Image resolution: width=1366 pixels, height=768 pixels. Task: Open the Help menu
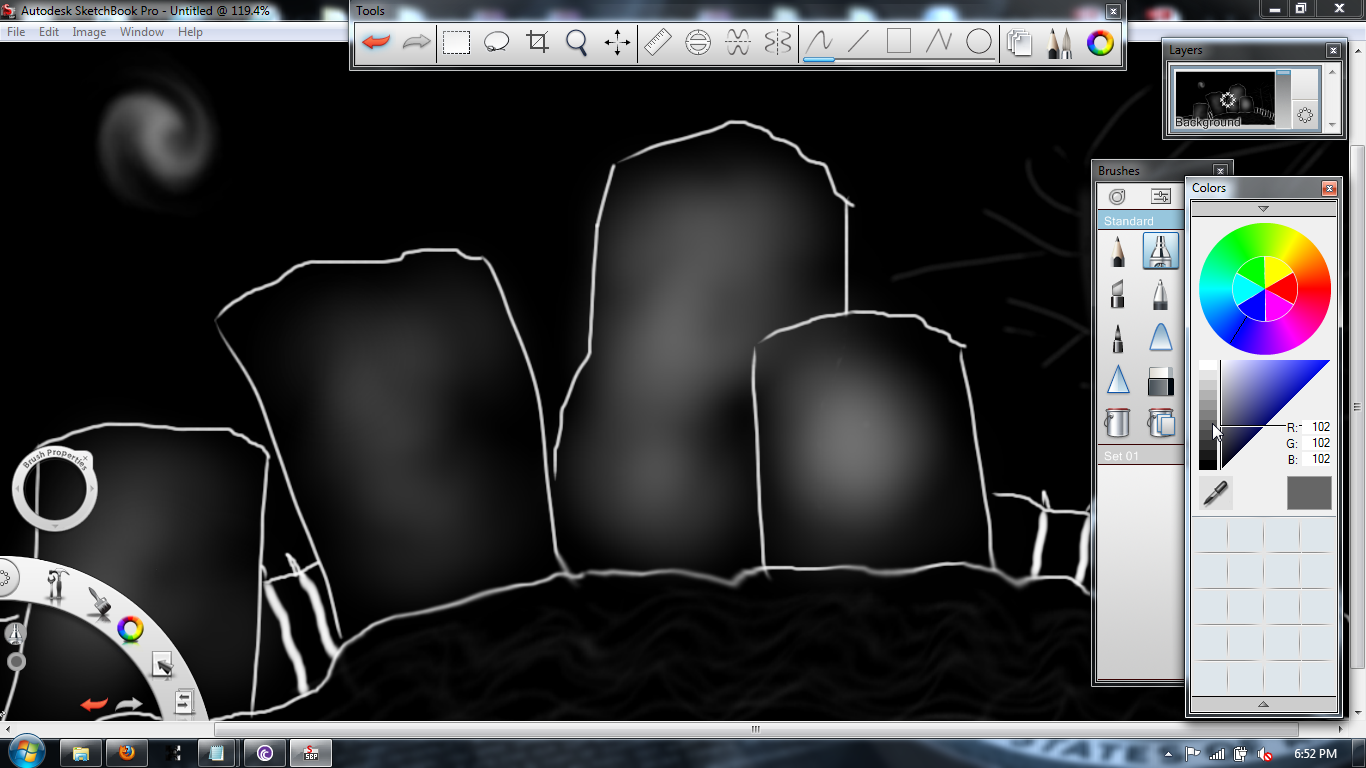click(x=190, y=32)
